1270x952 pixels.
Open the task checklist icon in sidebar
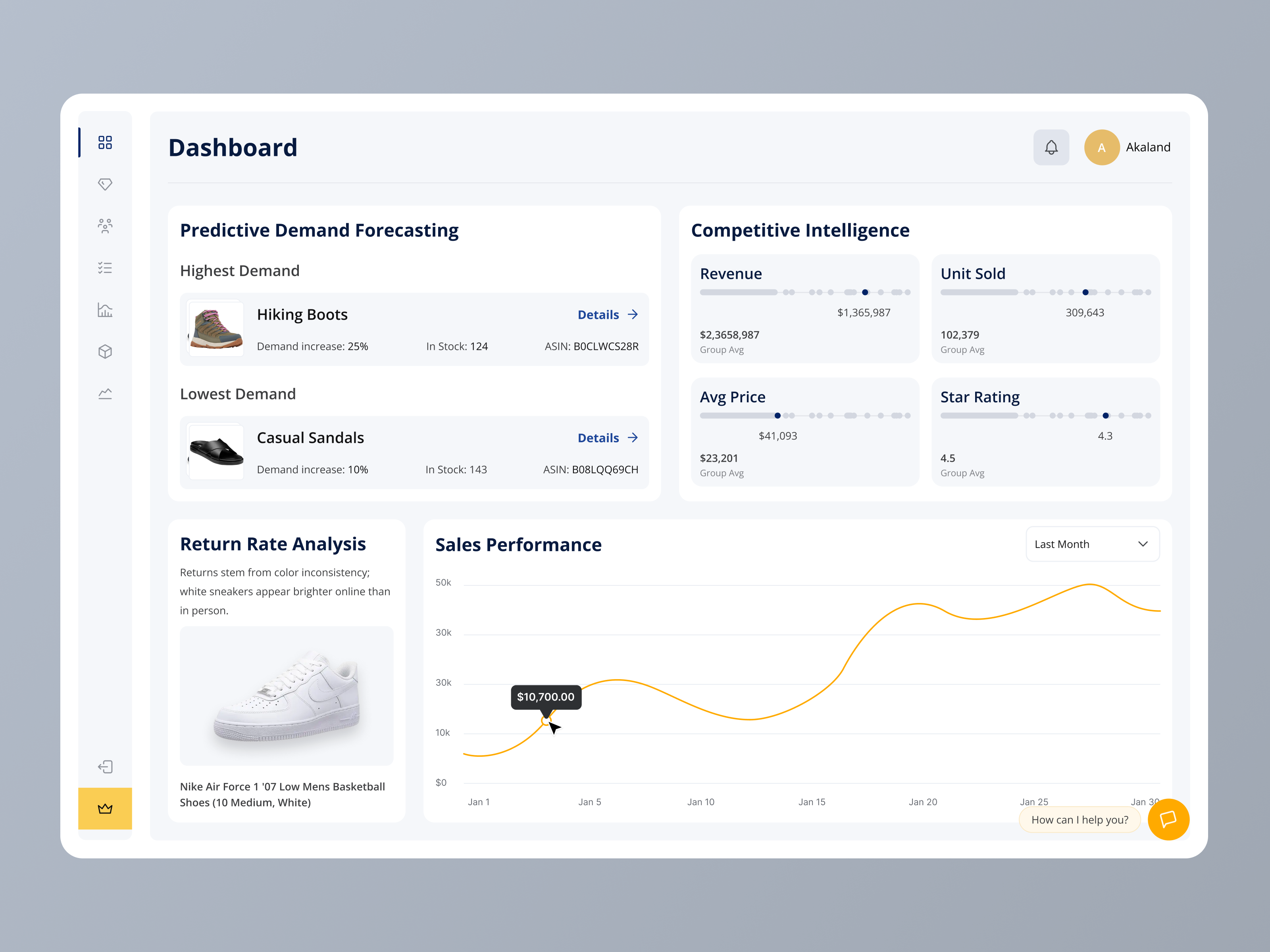pyautogui.click(x=105, y=267)
